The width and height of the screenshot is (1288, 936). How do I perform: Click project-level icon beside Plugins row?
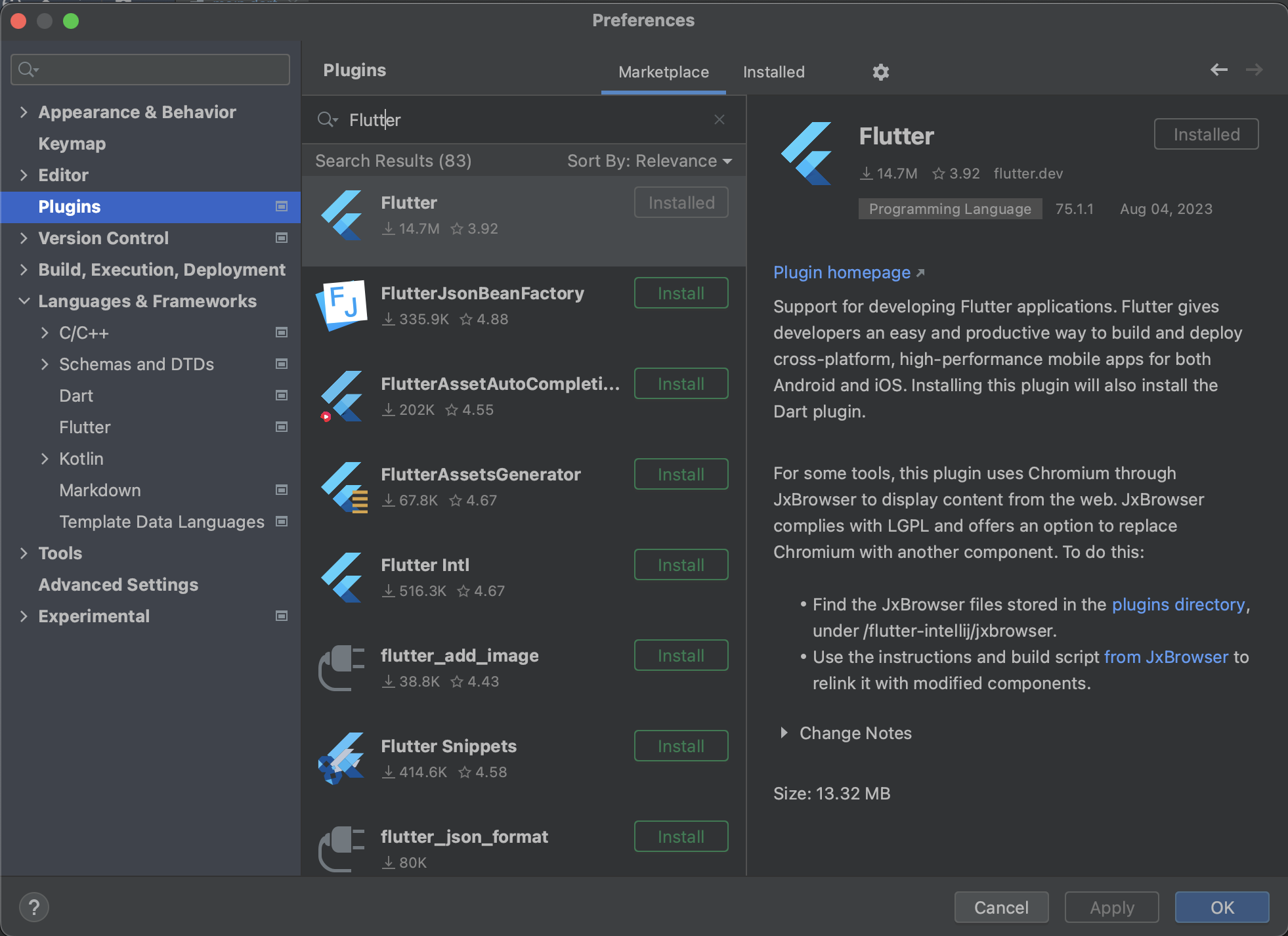[x=282, y=207]
